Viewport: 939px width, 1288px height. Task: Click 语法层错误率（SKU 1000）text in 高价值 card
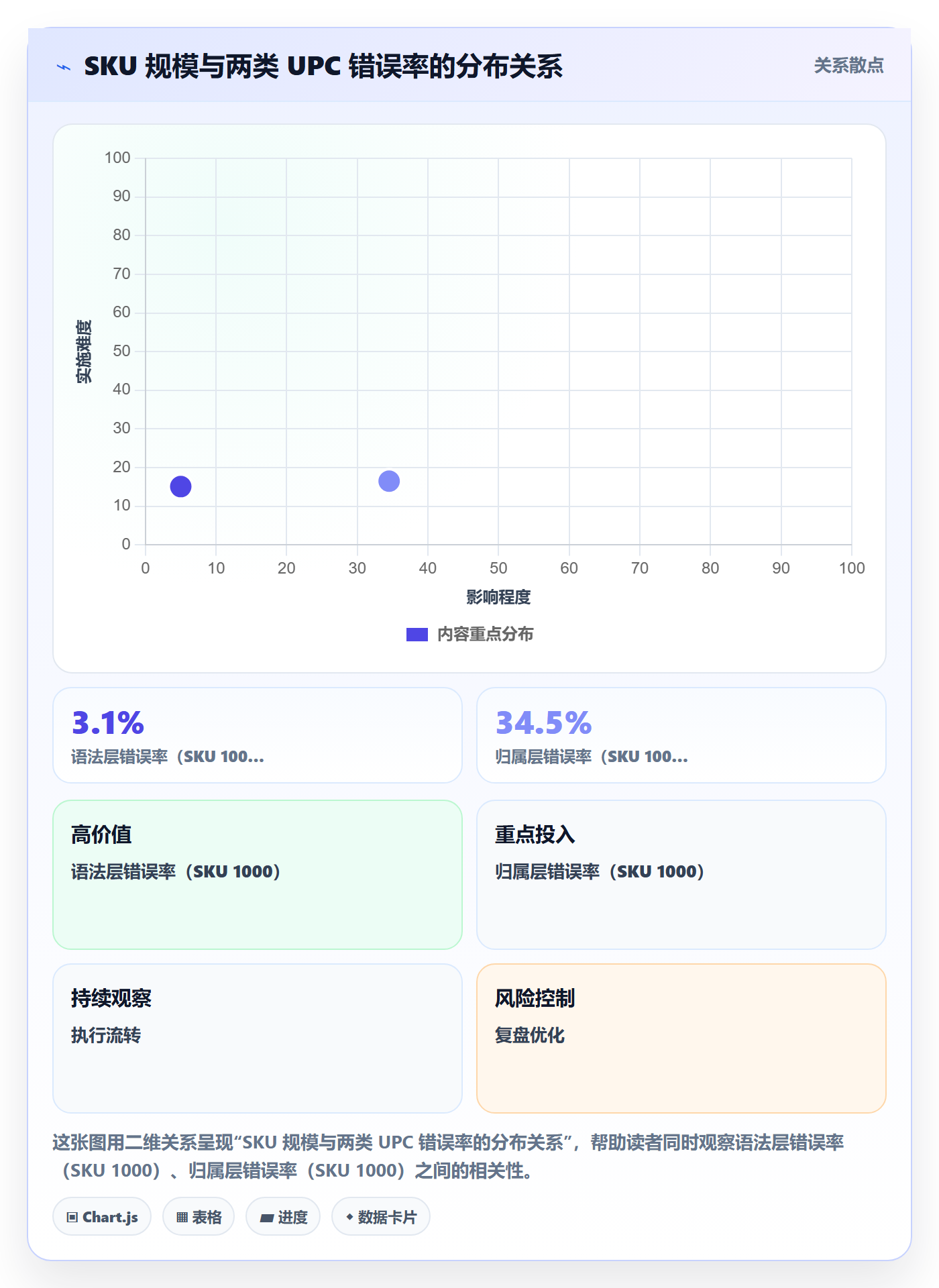pos(176,871)
